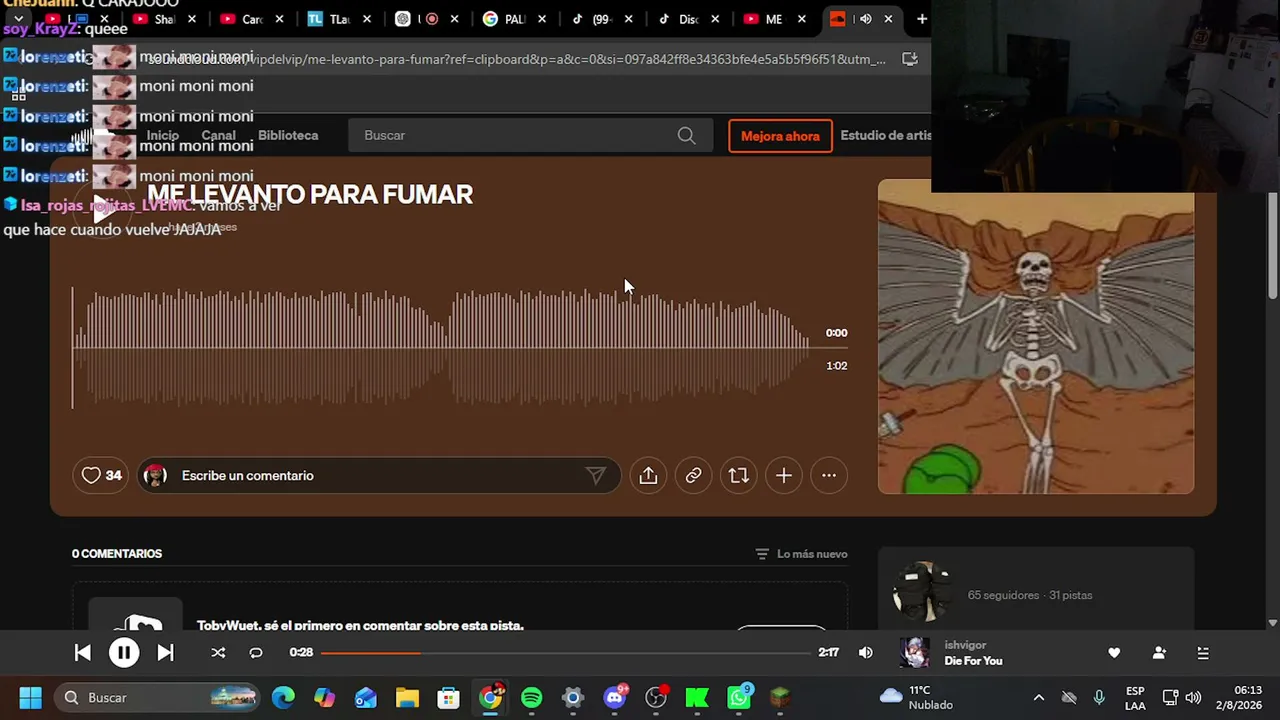Viewport: 1280px width, 720px height.
Task: Open the artist avatar with 65 seguidores
Action: point(922,592)
